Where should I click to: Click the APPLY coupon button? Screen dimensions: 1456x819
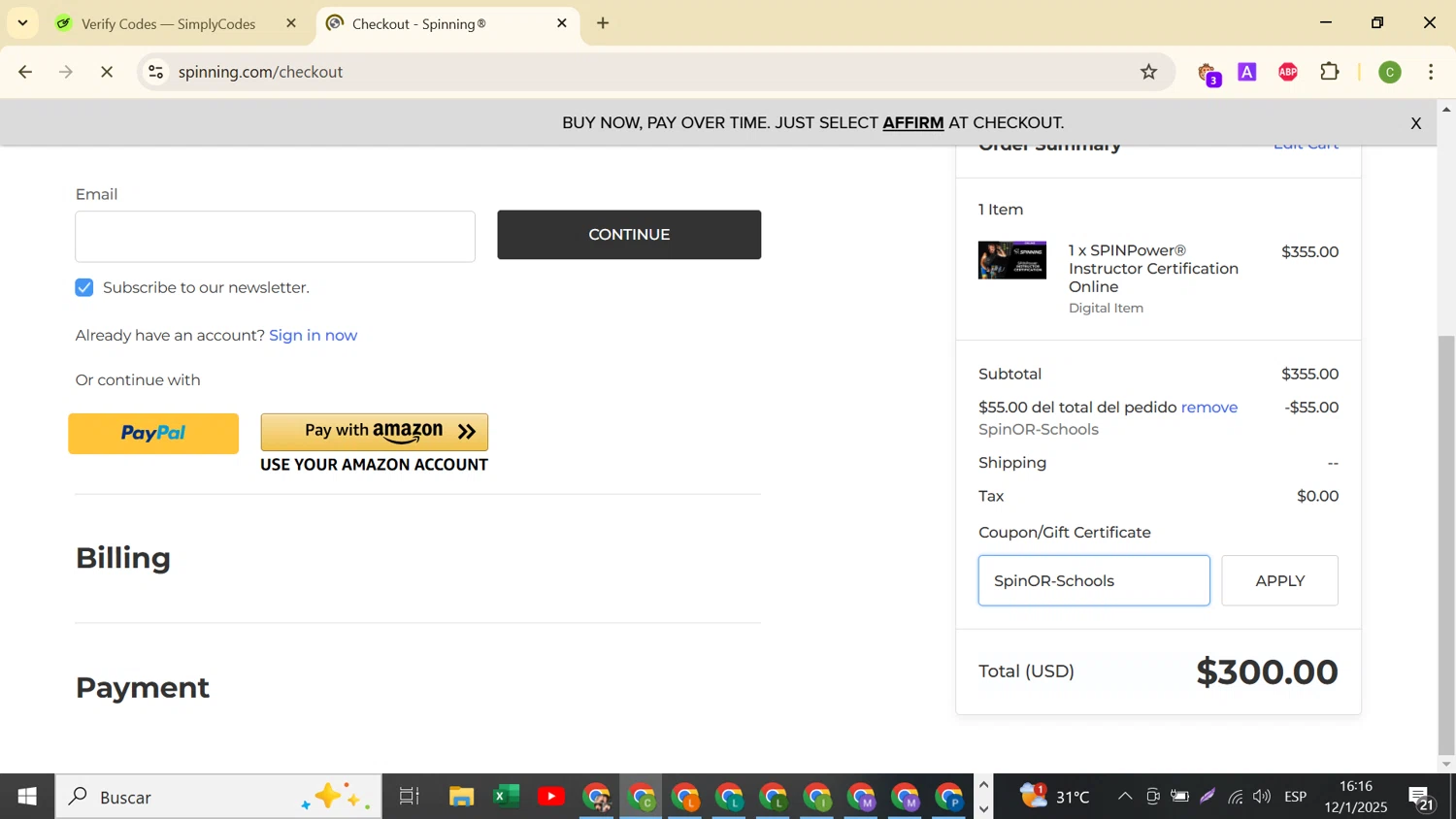click(x=1279, y=580)
